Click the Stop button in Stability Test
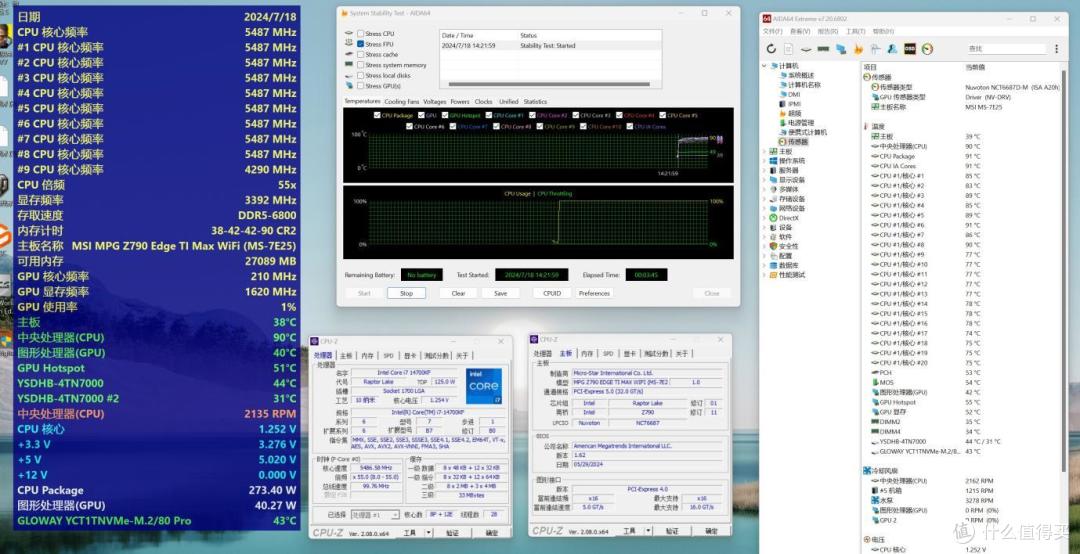Screen dimensions: 1080x554 point(406,294)
